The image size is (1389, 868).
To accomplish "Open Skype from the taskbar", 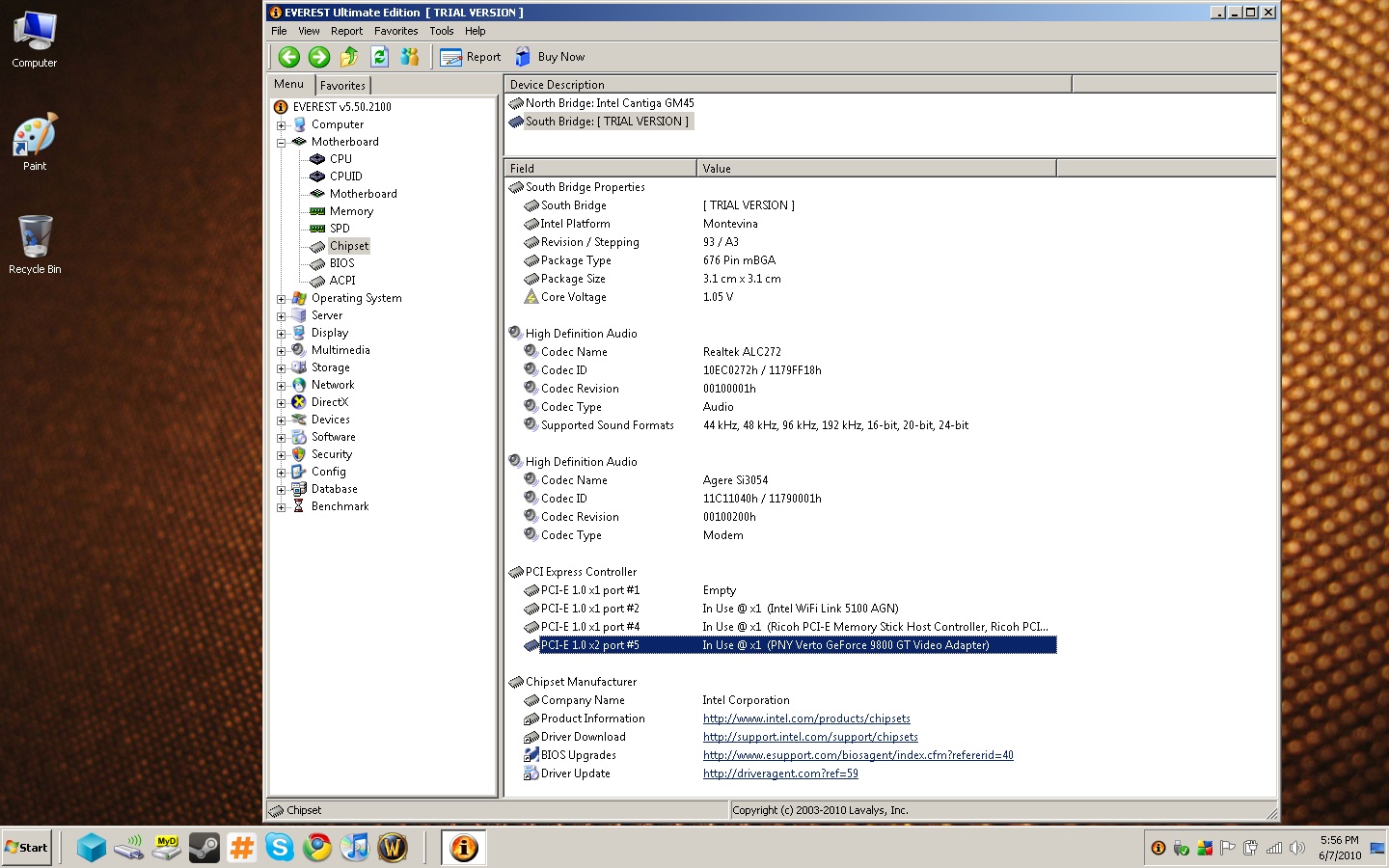I will (280, 848).
